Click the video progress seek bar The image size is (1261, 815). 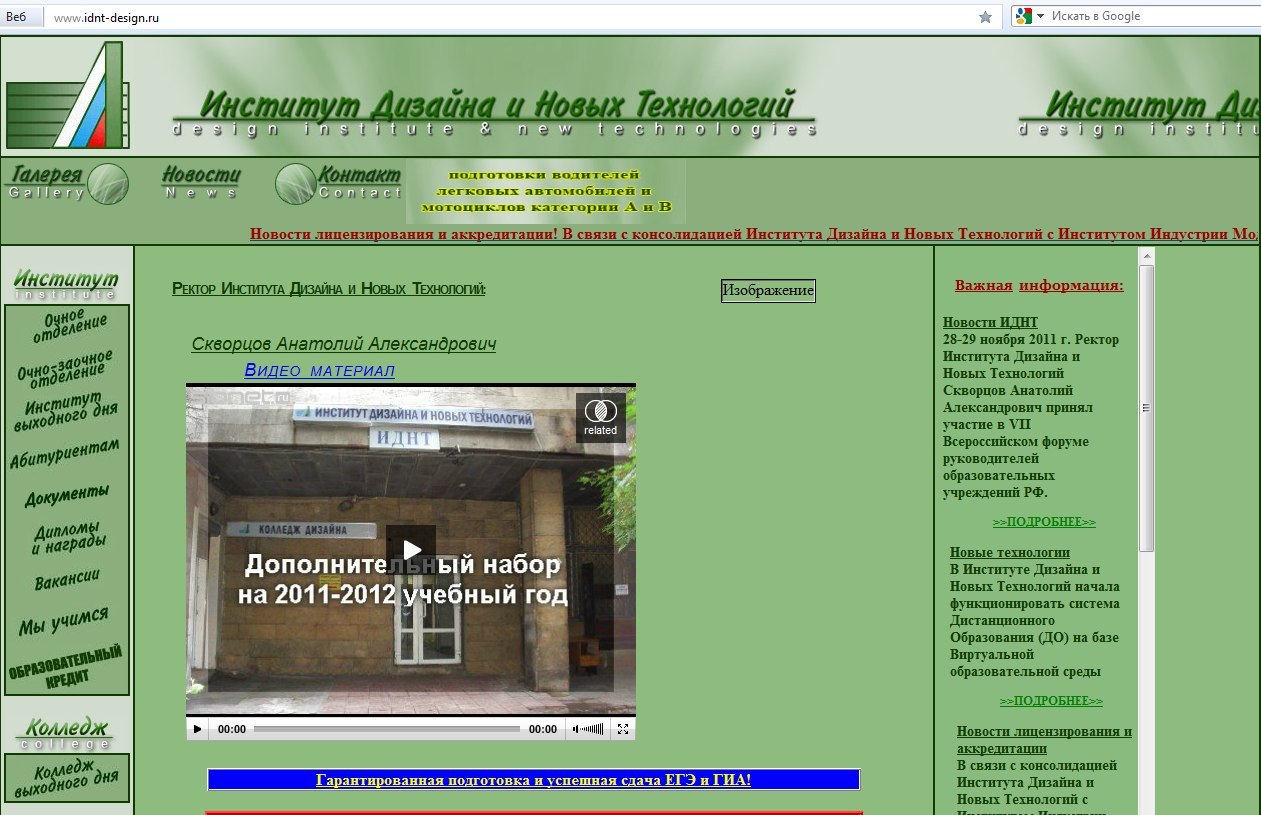(387, 729)
